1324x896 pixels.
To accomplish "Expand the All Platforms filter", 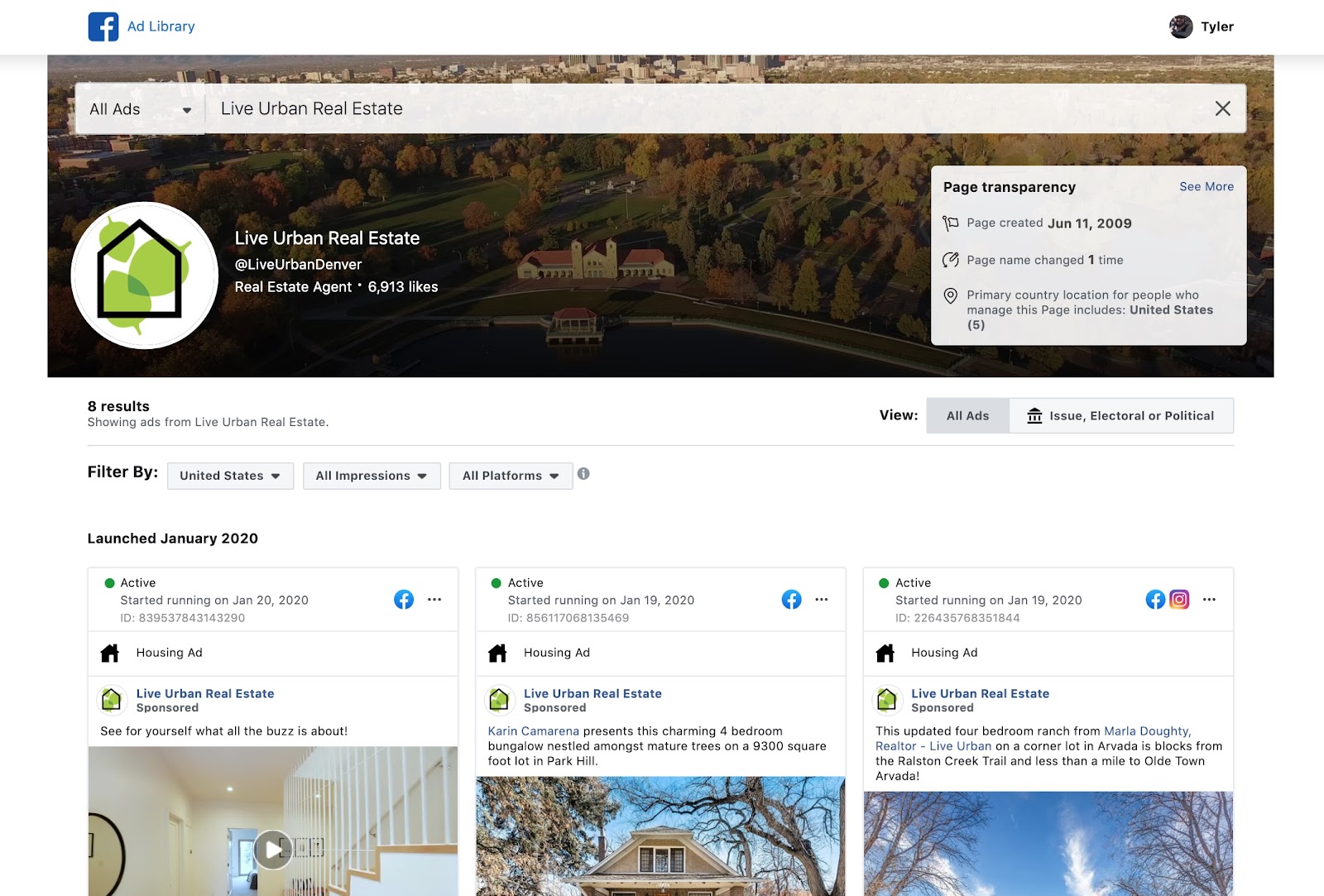I will click(511, 476).
